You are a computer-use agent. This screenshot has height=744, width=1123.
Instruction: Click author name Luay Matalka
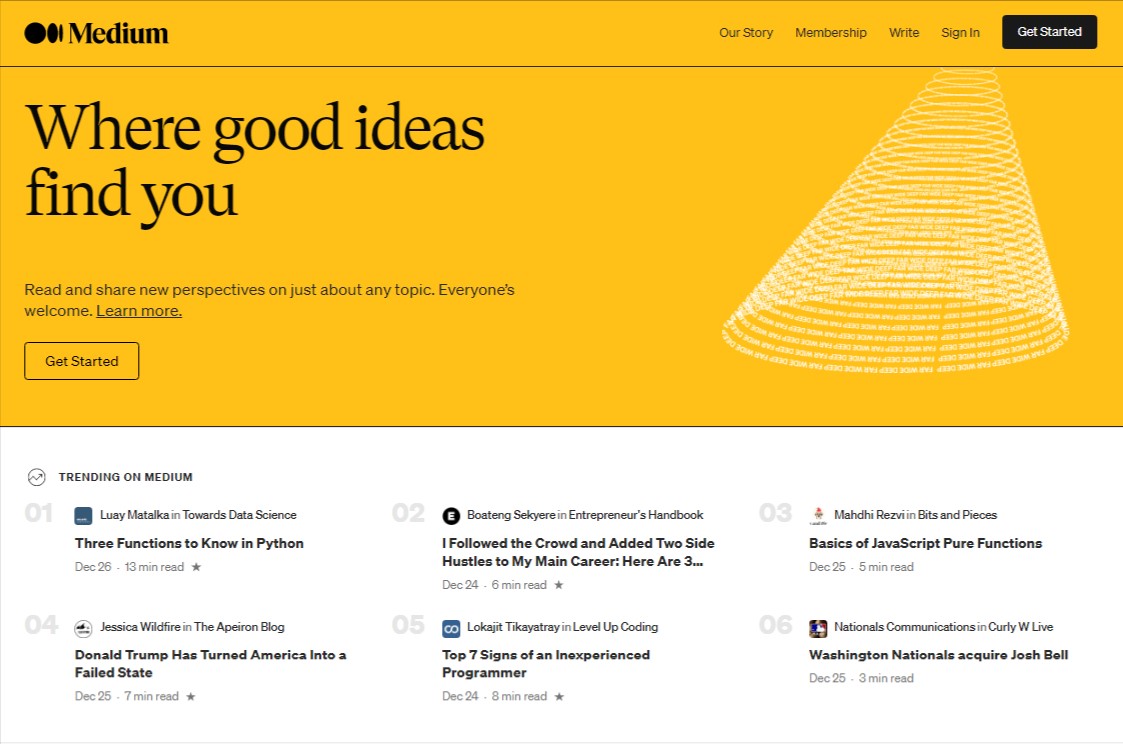pyautogui.click(x=135, y=515)
